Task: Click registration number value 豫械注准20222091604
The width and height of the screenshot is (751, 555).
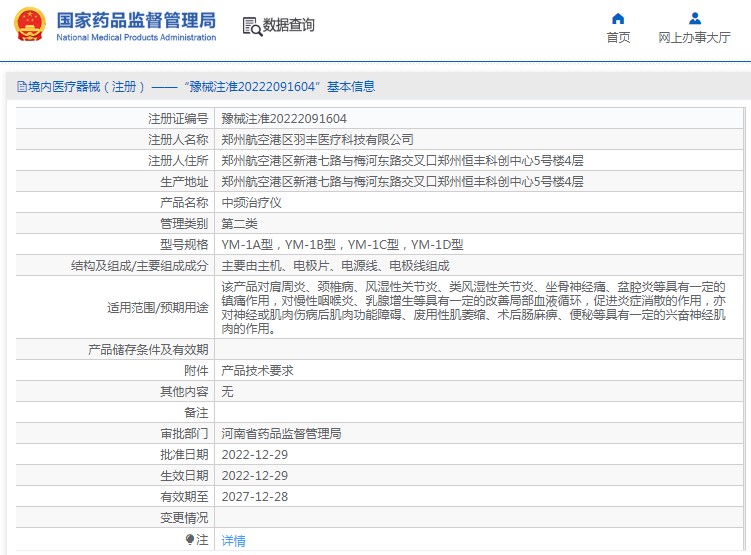Action: [x=284, y=119]
